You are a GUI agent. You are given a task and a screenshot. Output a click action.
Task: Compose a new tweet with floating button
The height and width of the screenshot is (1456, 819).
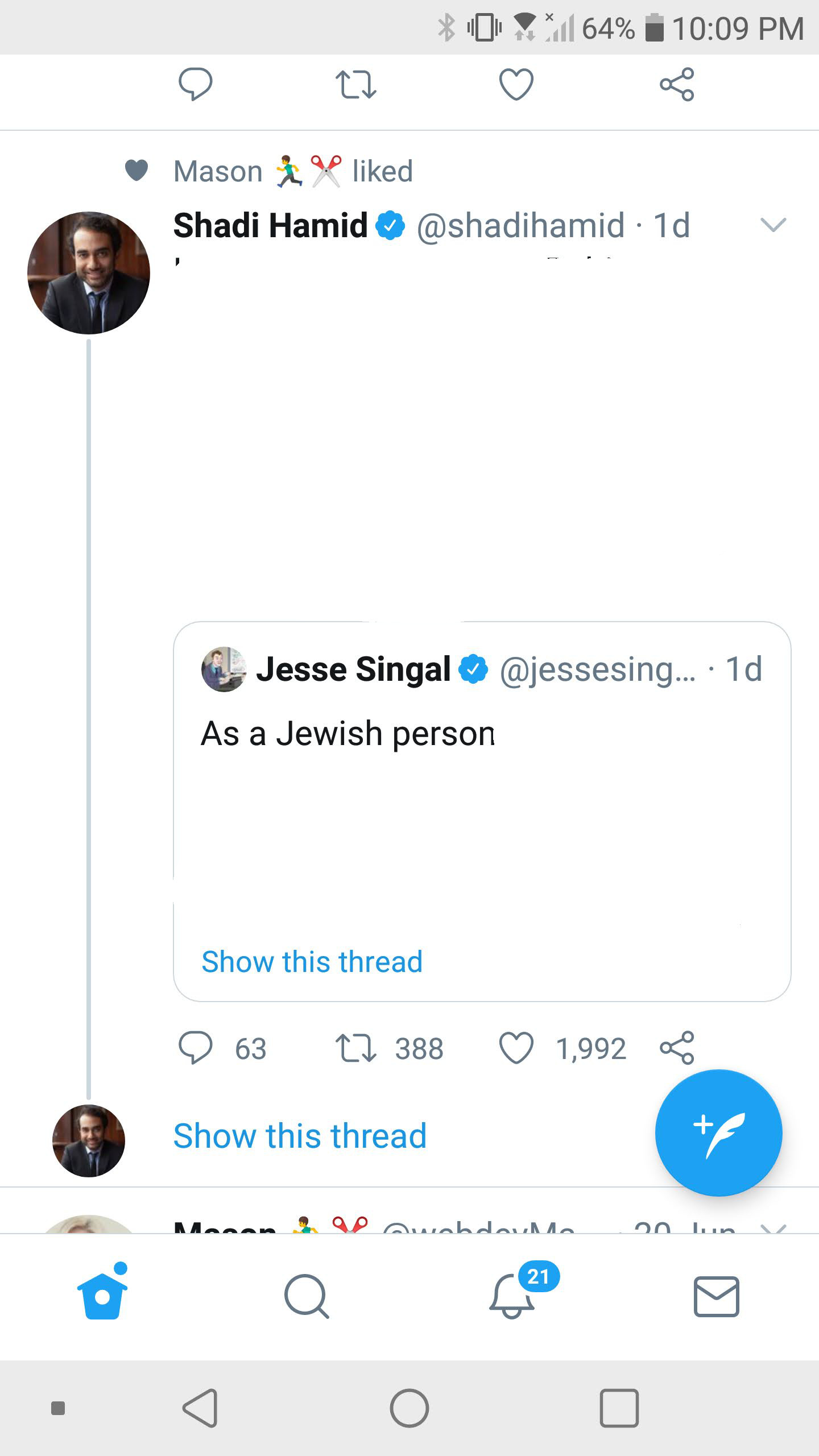tap(718, 1133)
